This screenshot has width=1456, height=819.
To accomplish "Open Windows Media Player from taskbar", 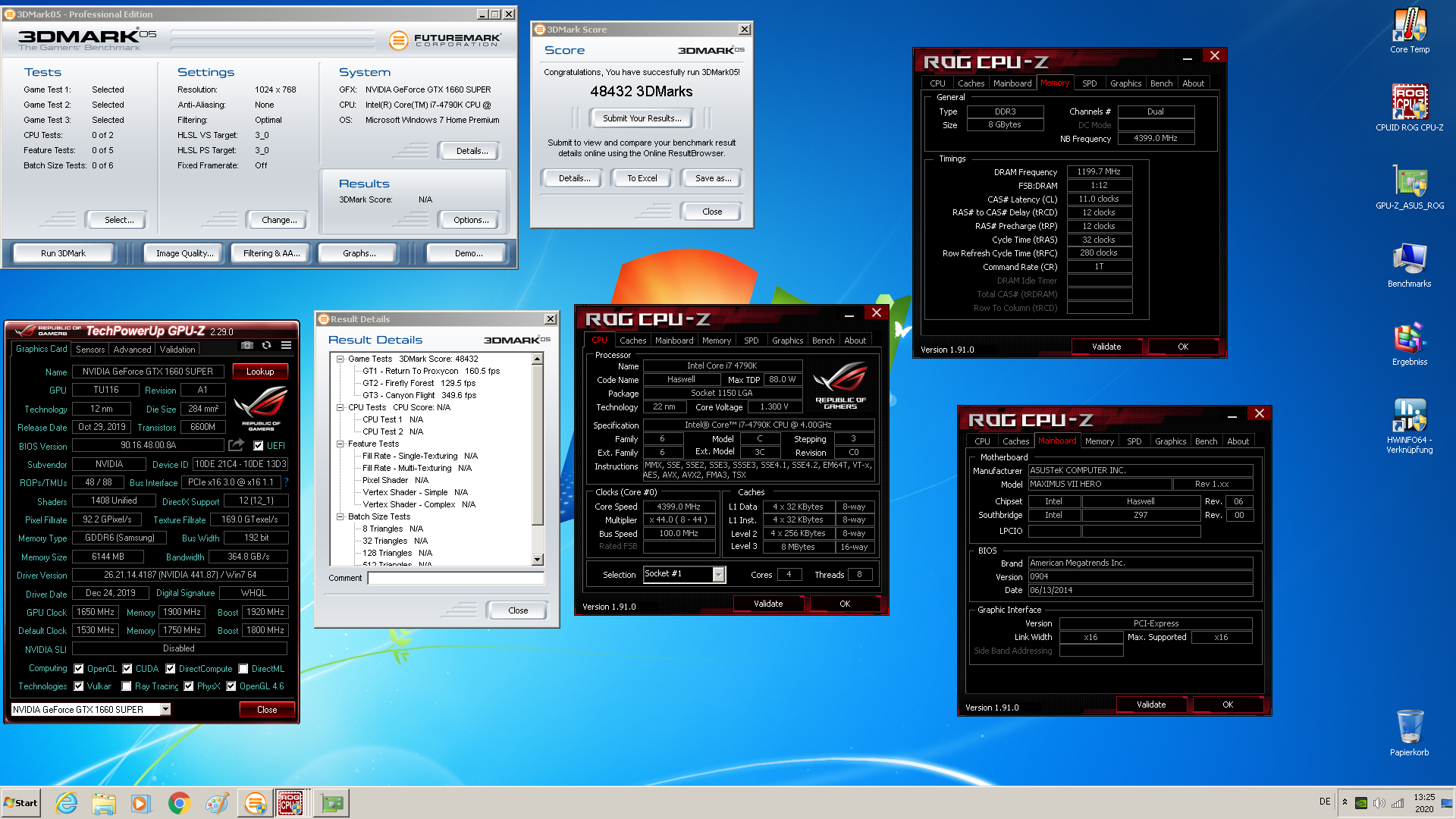I will coord(141,802).
